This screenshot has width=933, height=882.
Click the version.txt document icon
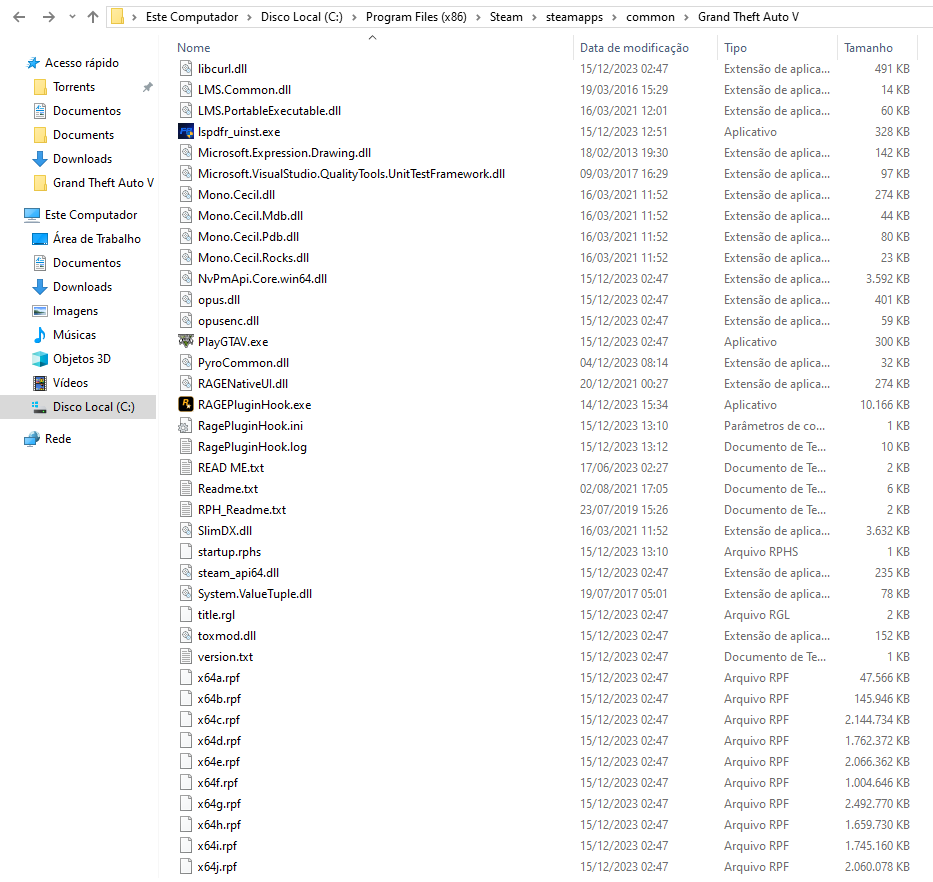click(x=186, y=656)
